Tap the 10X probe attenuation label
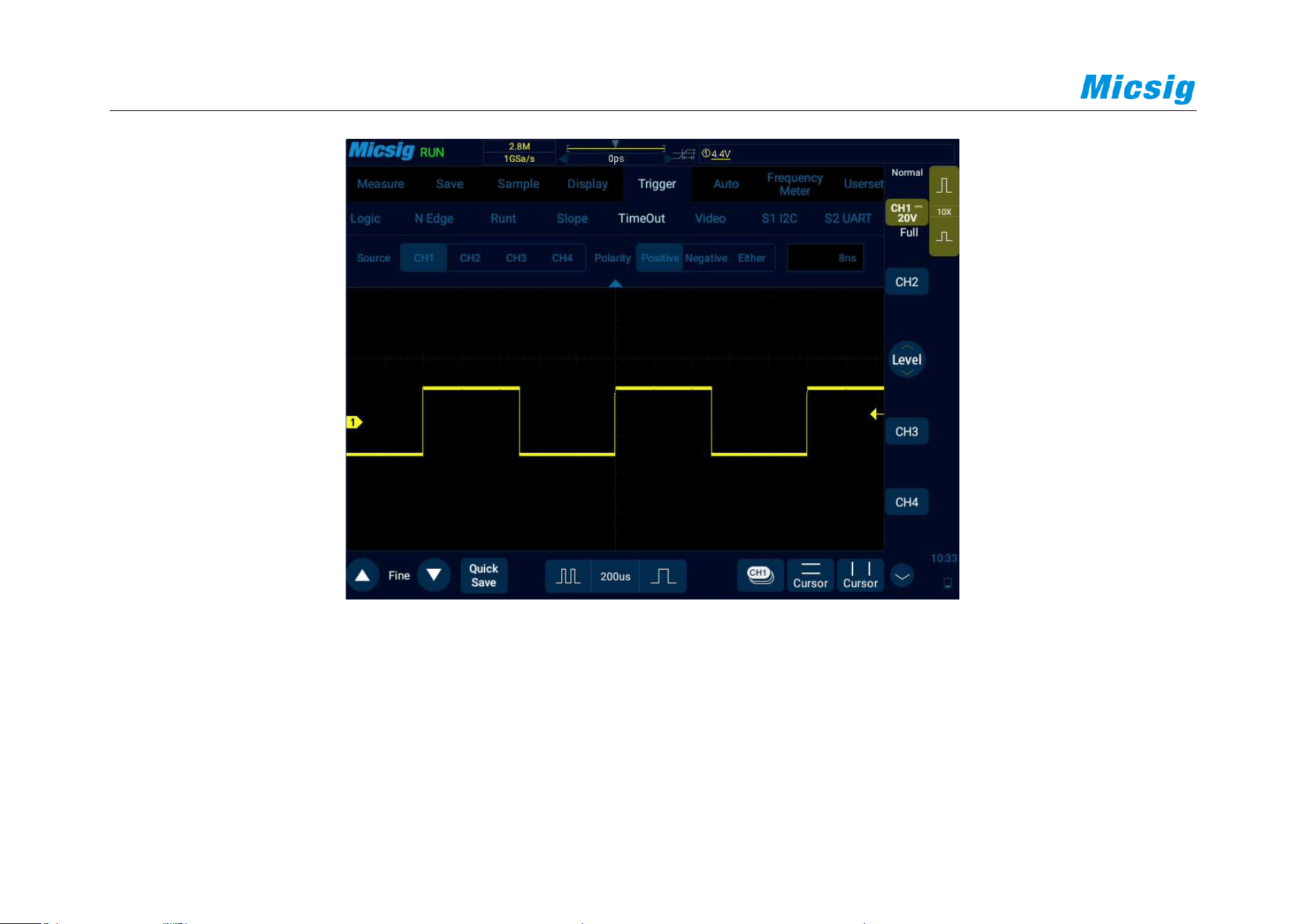The width and height of the screenshot is (1307, 924). pyautogui.click(x=944, y=212)
